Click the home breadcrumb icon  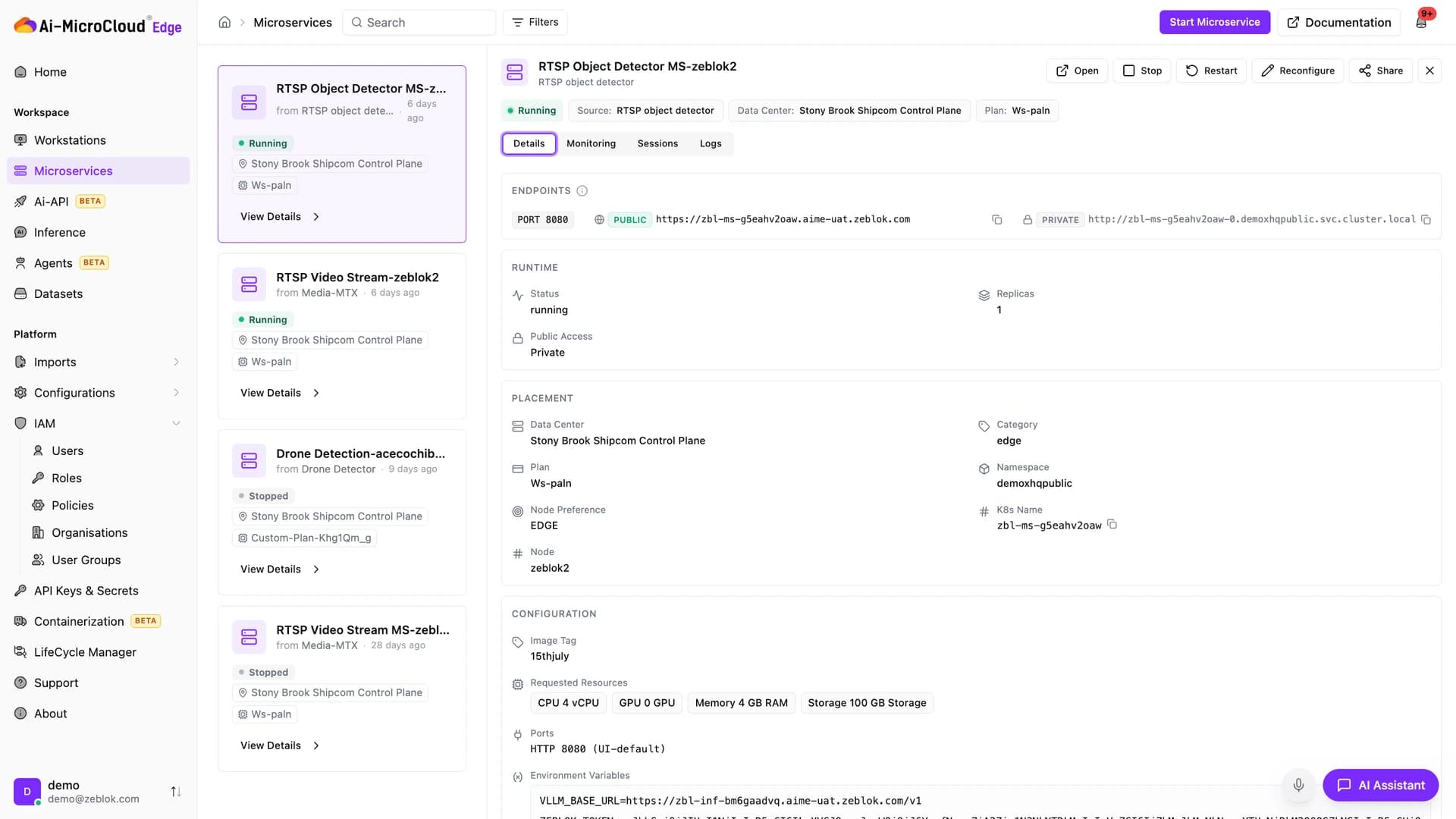click(x=224, y=22)
